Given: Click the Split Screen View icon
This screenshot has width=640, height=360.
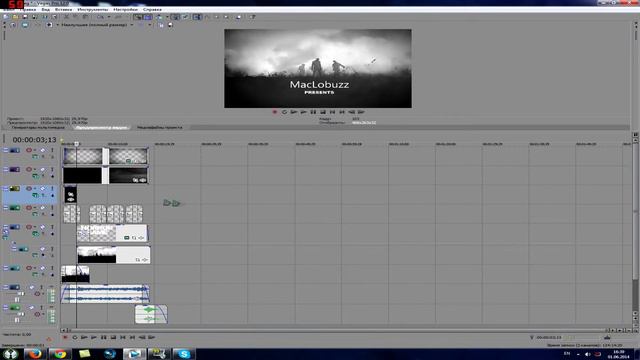Looking at the screenshot, I should (x=49, y=25).
